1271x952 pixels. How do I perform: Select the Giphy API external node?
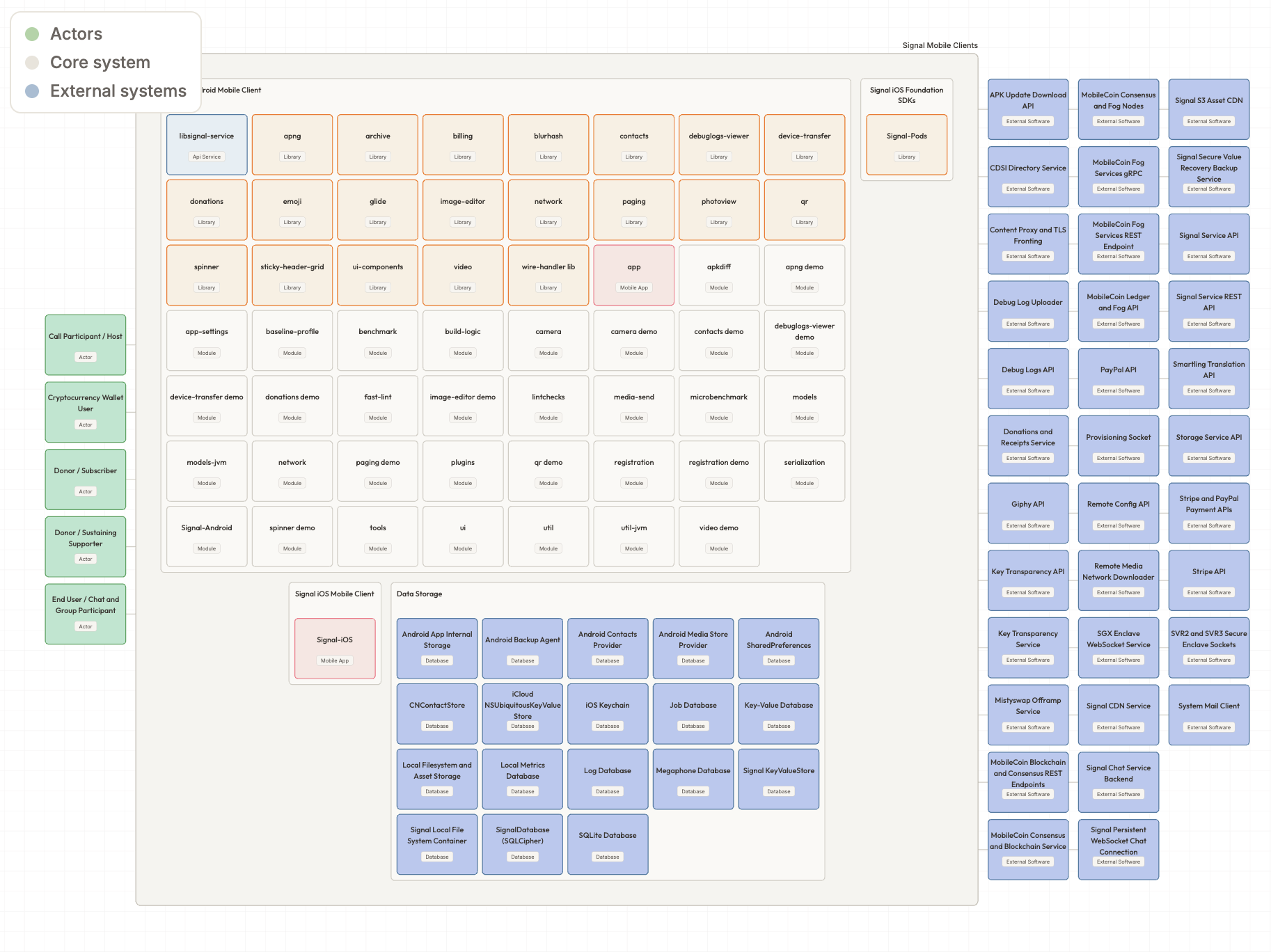(x=1028, y=513)
